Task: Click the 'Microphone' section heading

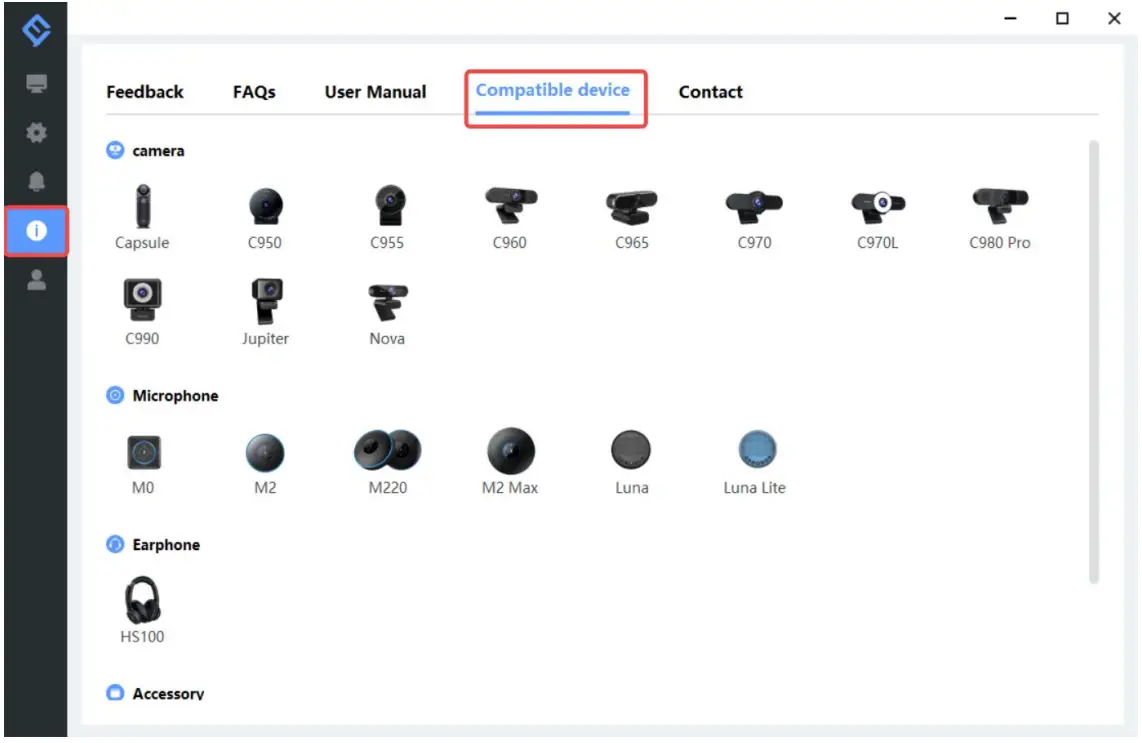Action: [176, 396]
